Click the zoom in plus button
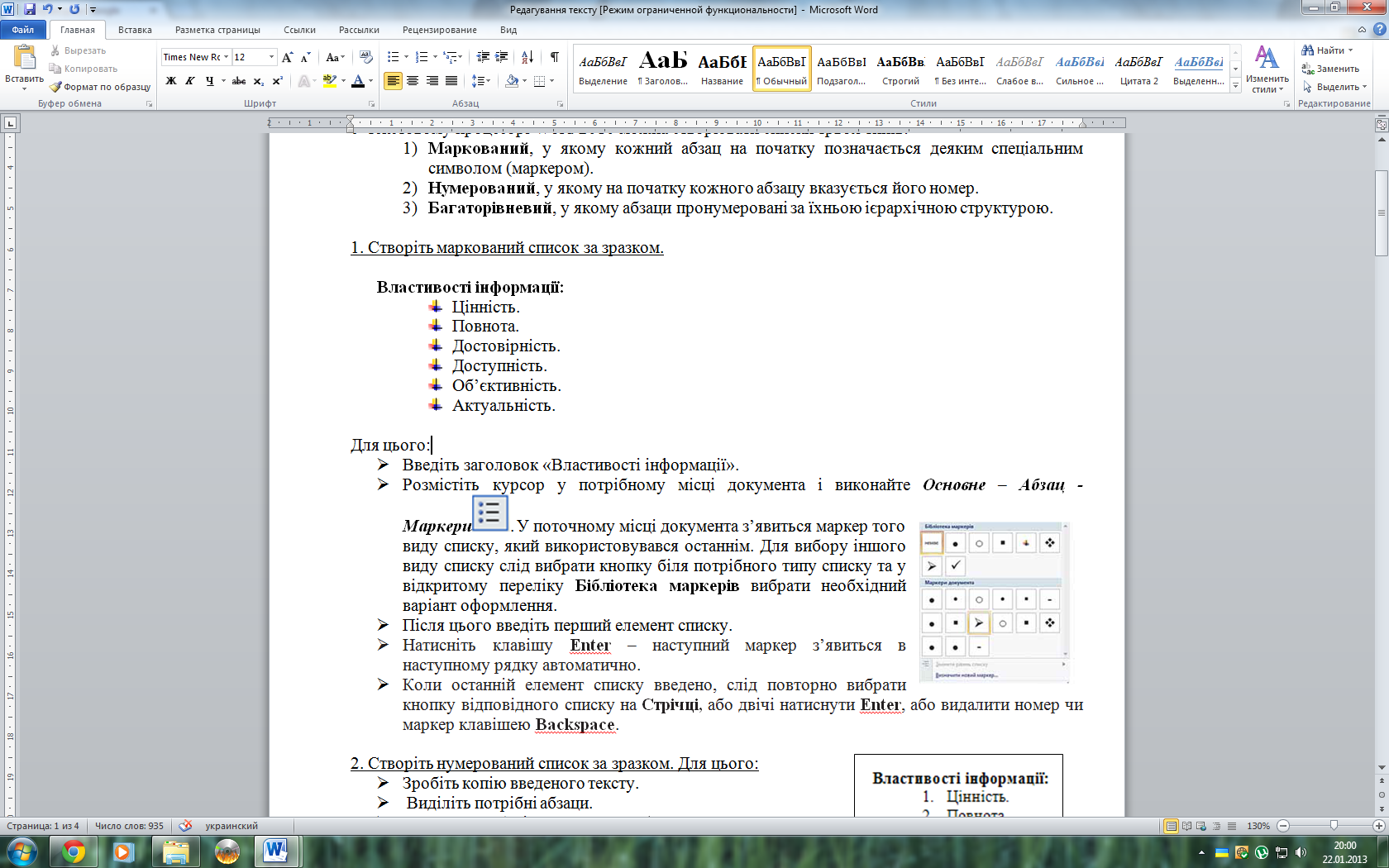 pyautogui.click(x=1378, y=826)
